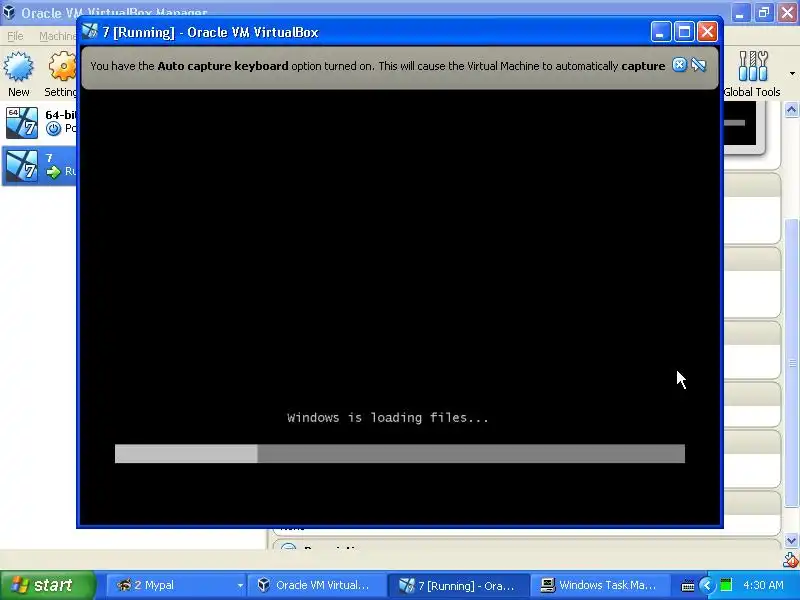Click the 4:30 AM clock
The height and width of the screenshot is (600, 800).
point(764,585)
